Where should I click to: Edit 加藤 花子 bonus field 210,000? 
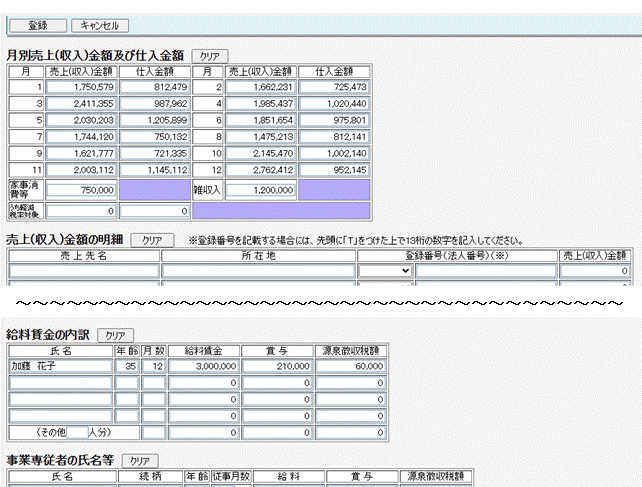(x=277, y=366)
